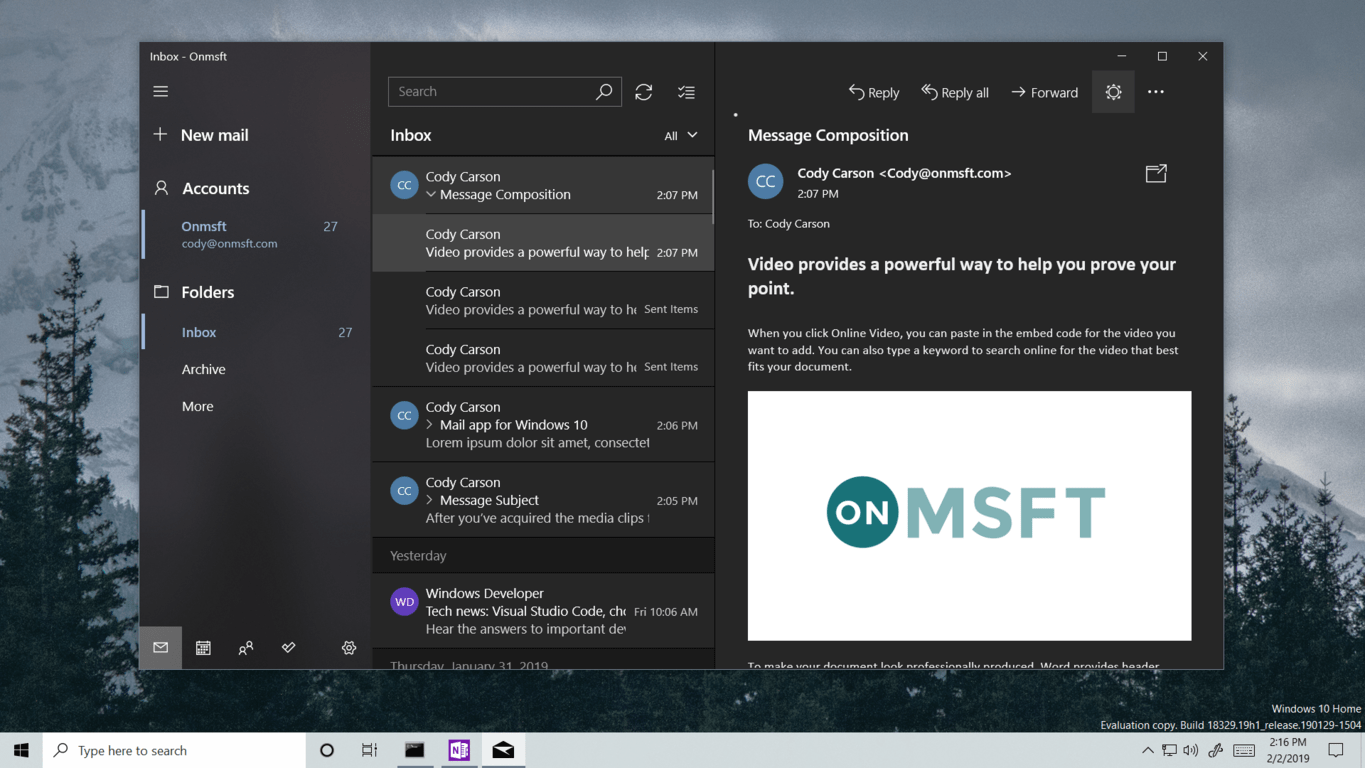This screenshot has height=768, width=1365.
Task: Click the message list scrollbar
Action: pos(712,196)
